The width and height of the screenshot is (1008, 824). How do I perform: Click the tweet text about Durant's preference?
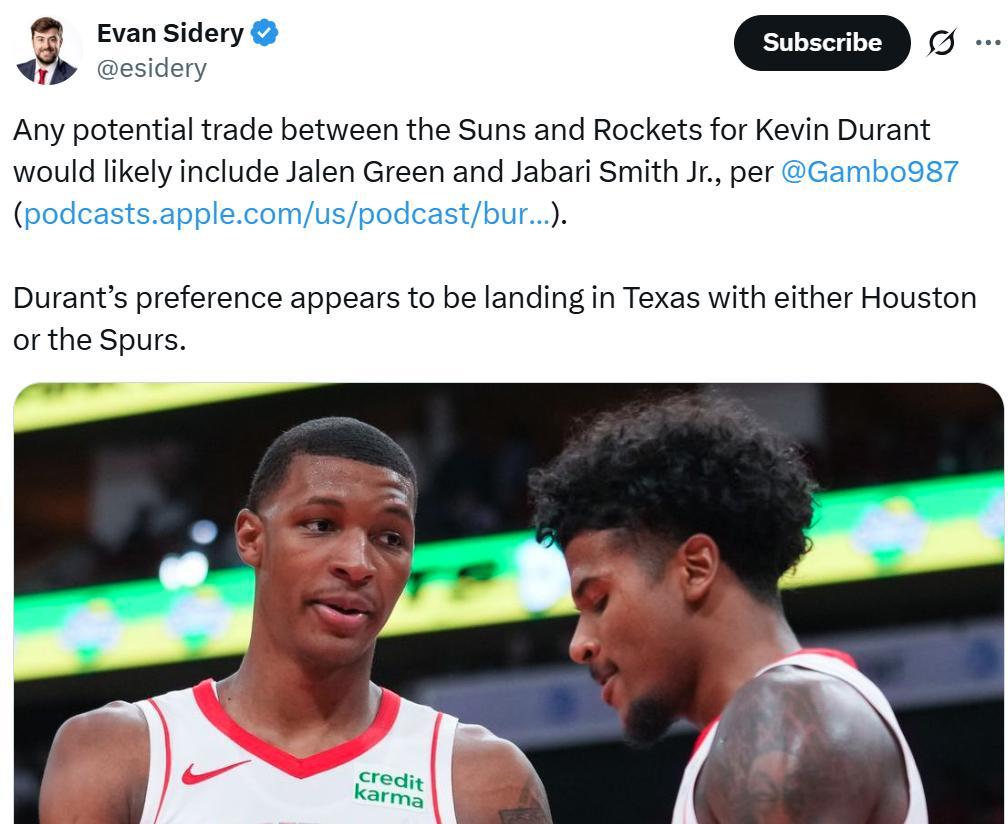tap(494, 319)
